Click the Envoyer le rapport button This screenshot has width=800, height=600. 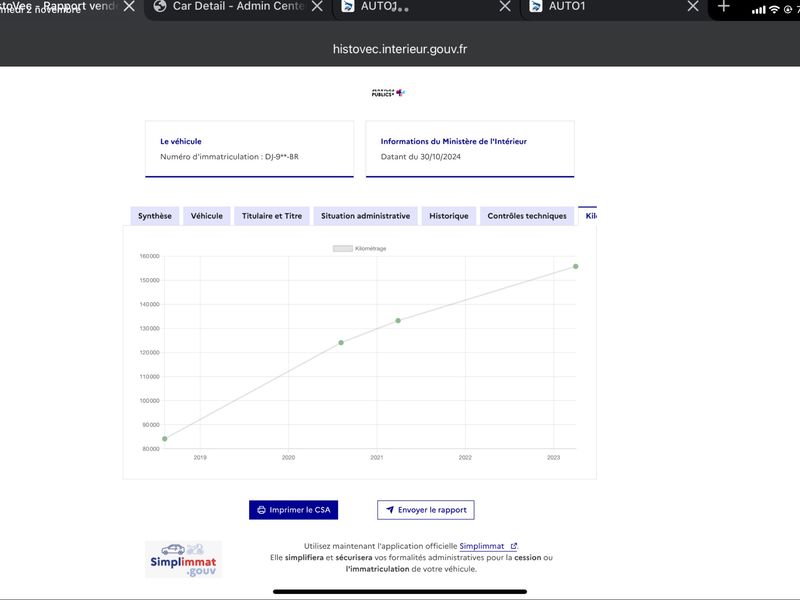pyautogui.click(x=426, y=510)
